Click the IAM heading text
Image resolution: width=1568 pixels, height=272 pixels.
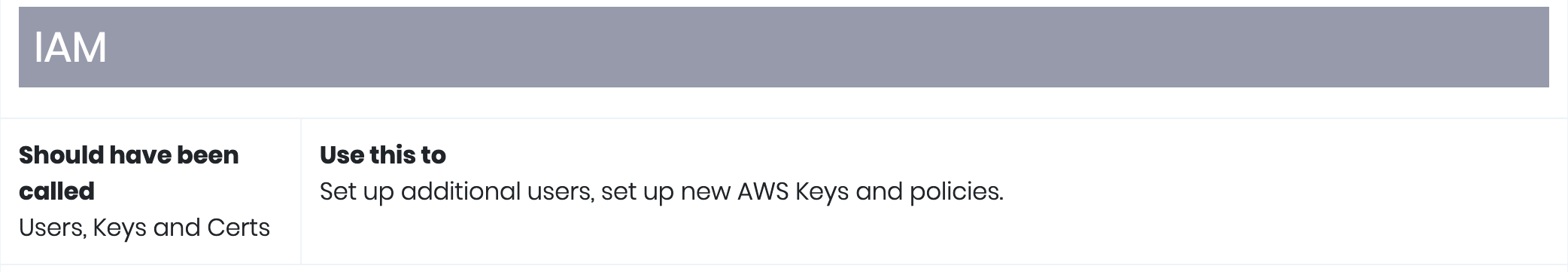70,47
